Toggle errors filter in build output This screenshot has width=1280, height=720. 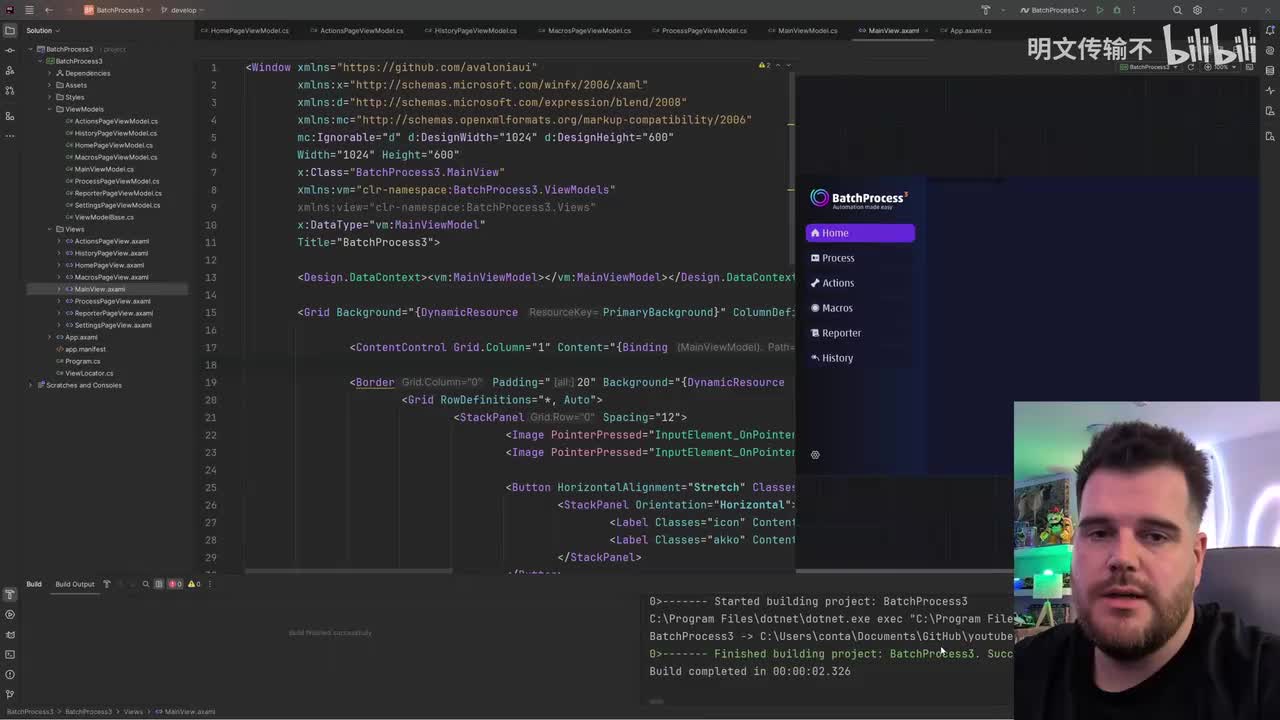point(175,584)
